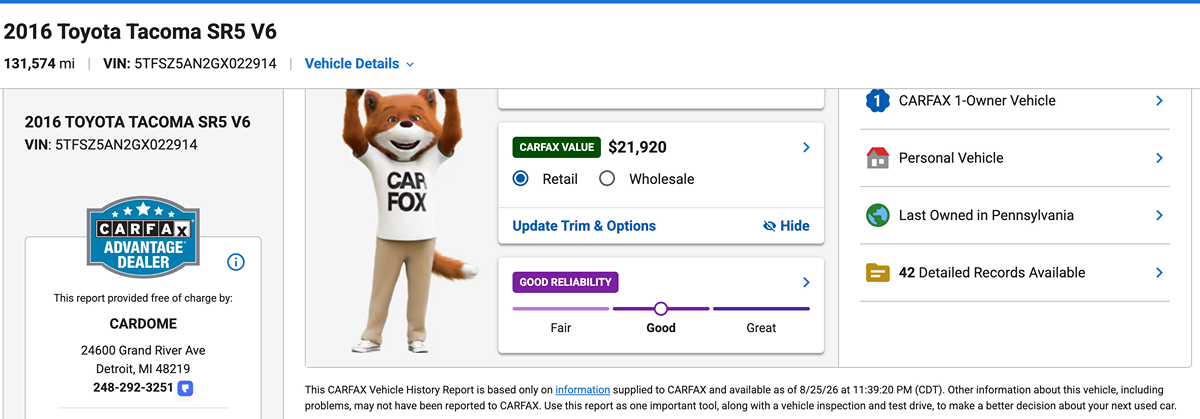Click the sidebar 2016 TOYOTA TACOMA SR5 V6 heading
This screenshot has height=419, width=1200.
[137, 122]
